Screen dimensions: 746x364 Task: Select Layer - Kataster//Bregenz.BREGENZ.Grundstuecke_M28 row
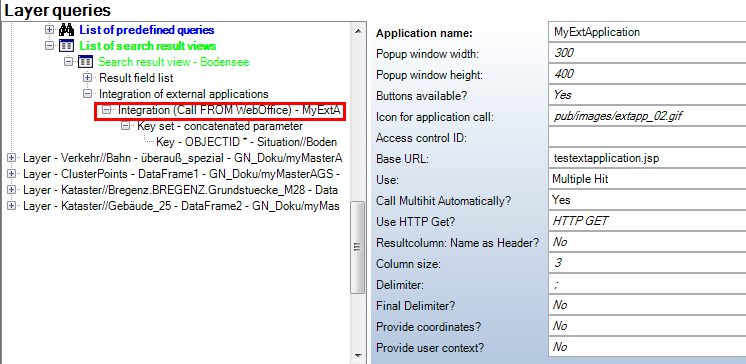pos(180,190)
